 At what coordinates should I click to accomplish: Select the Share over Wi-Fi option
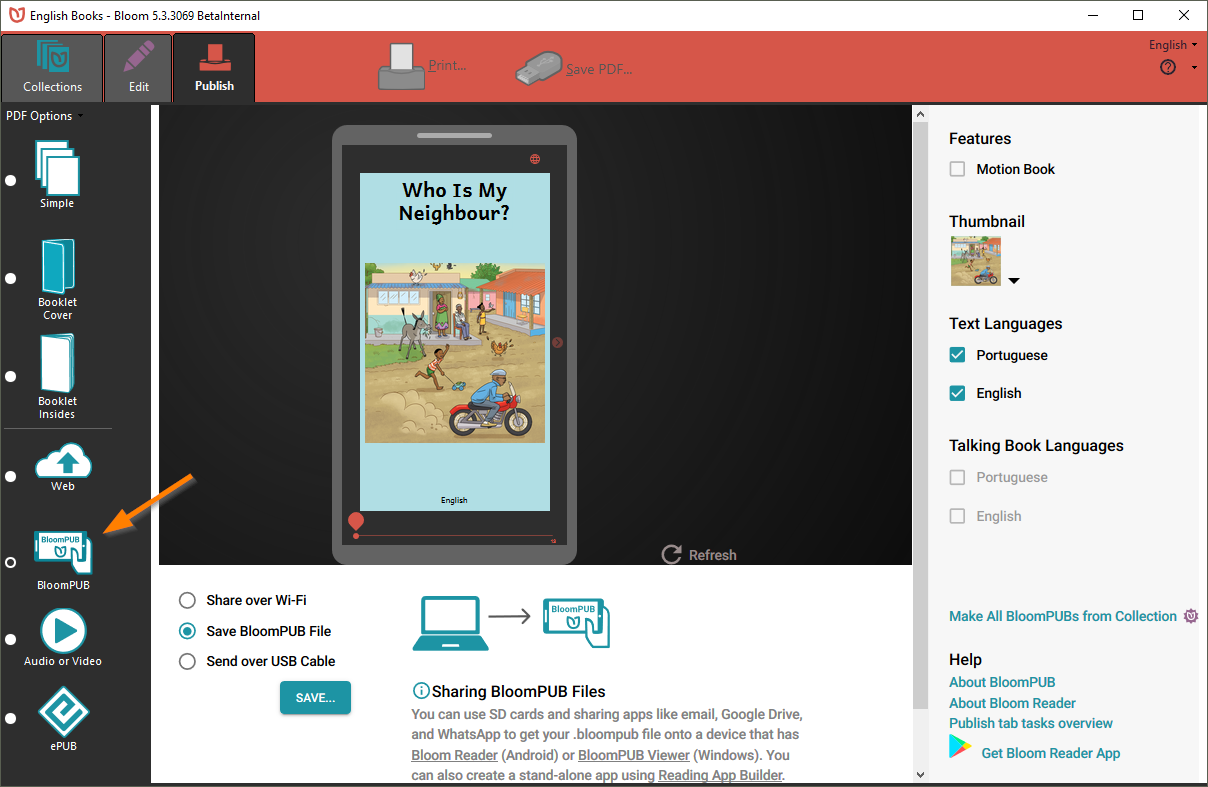point(187,600)
